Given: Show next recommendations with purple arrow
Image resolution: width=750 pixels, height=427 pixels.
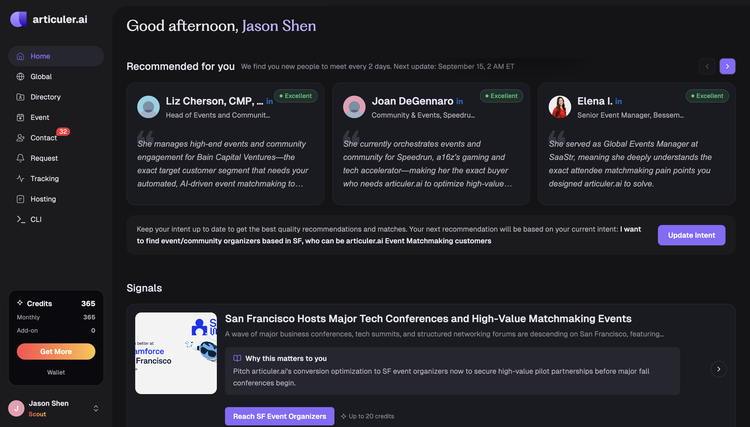Looking at the screenshot, I should [727, 66].
